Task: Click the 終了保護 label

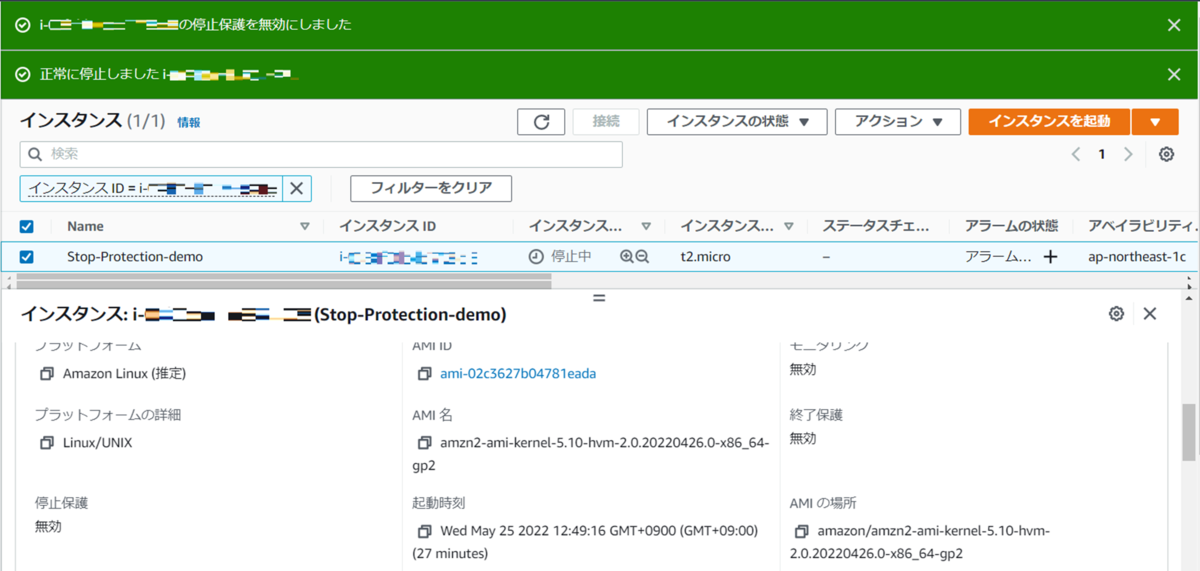Action: (816, 415)
